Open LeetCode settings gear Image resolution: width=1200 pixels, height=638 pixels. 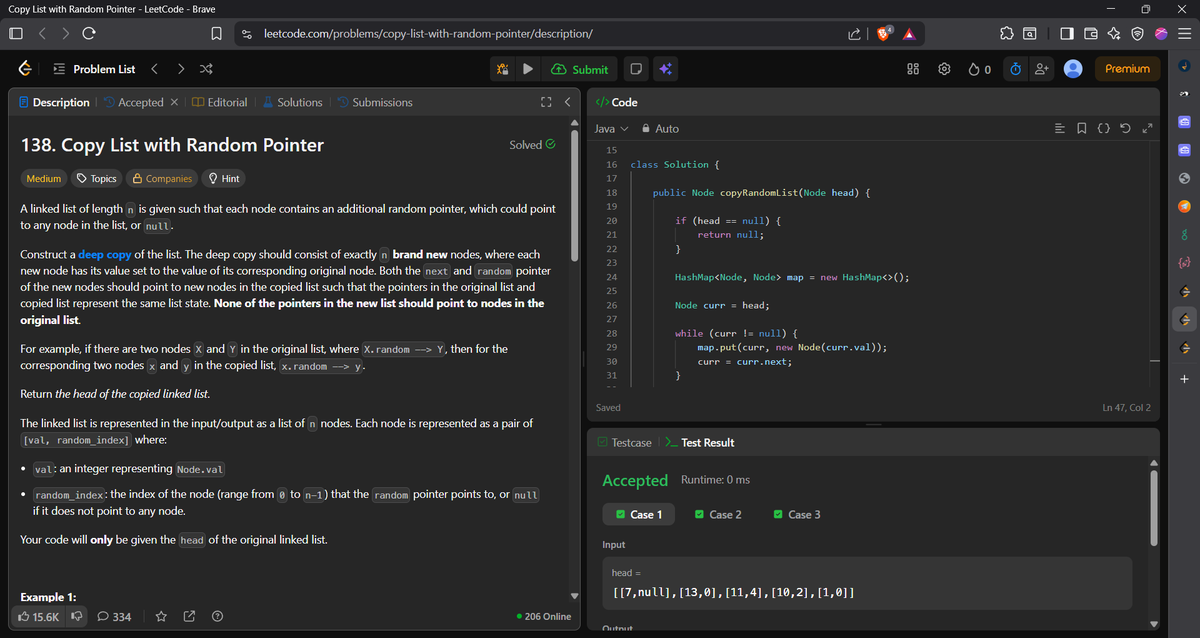[x=944, y=69]
